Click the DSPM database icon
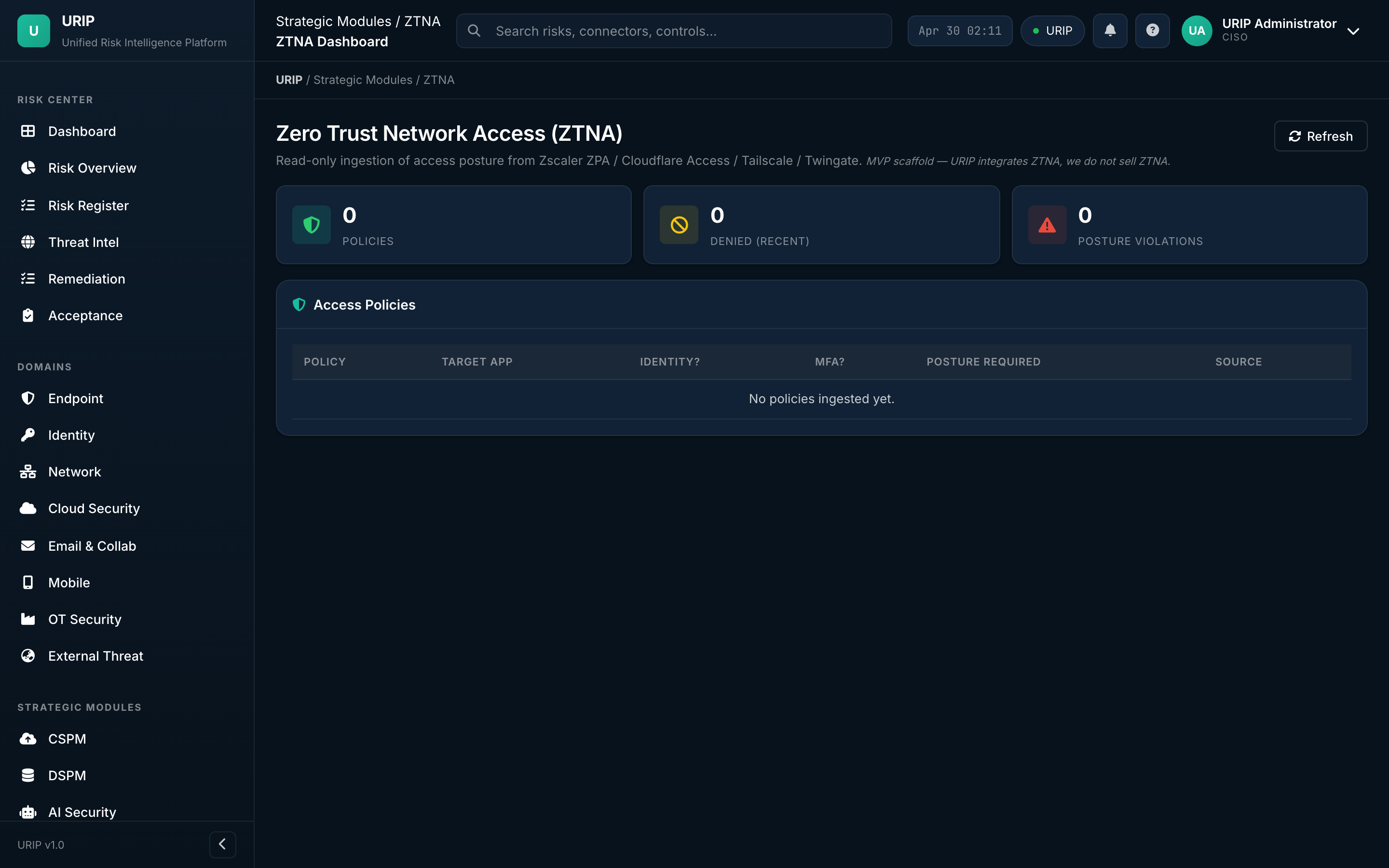1389x868 pixels. click(27, 775)
